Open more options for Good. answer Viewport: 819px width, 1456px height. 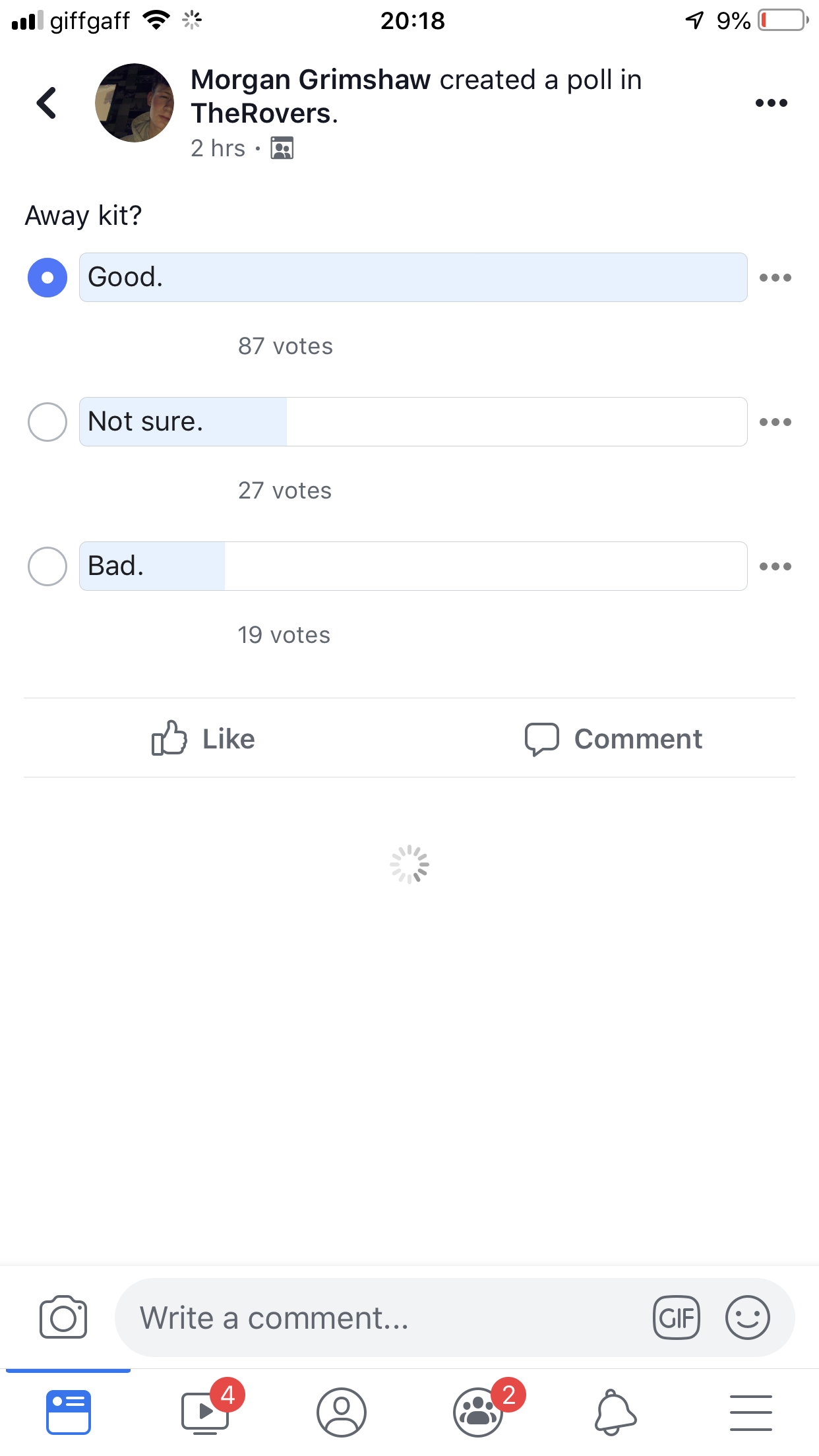coord(775,278)
